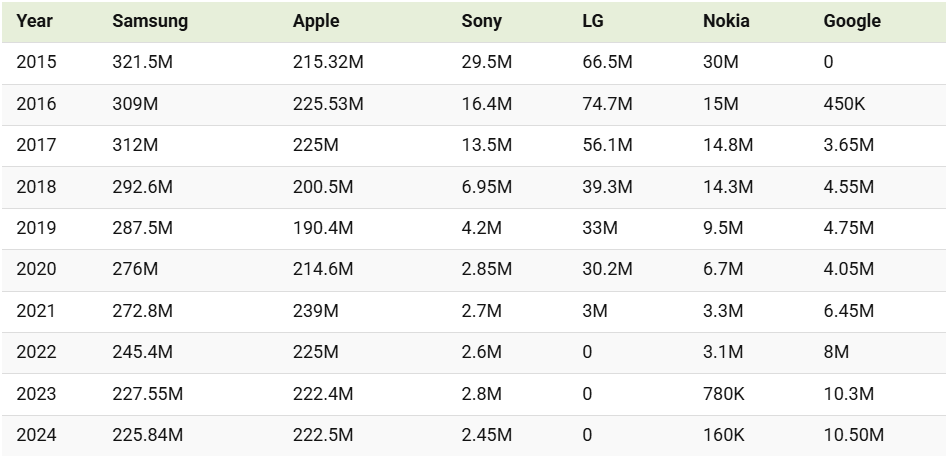The image size is (946, 458).
Task: Click the Year column header
Action: 34,21
